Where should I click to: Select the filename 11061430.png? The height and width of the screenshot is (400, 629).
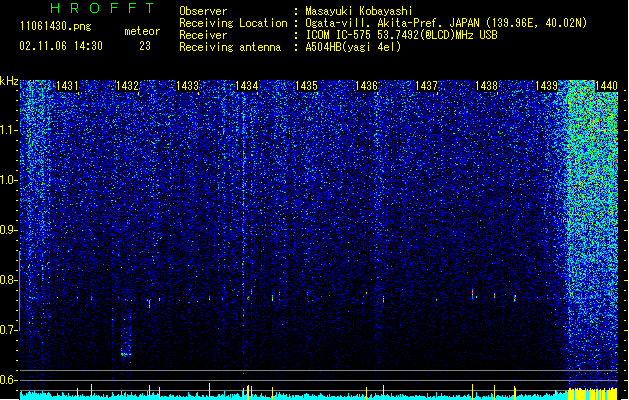55,26
